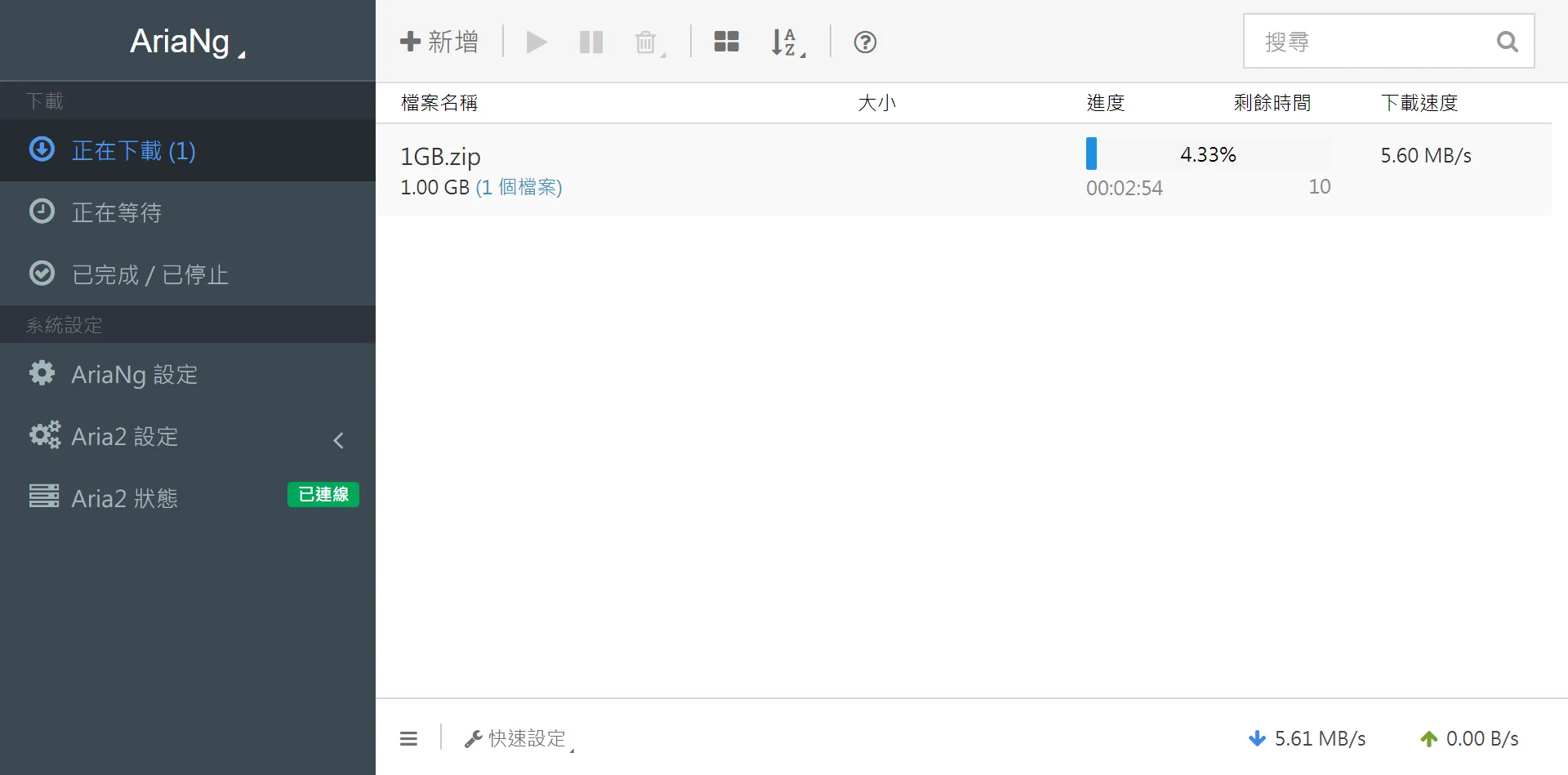1568x775 pixels.
Task: Click the search magnifier icon
Action: click(x=1507, y=42)
